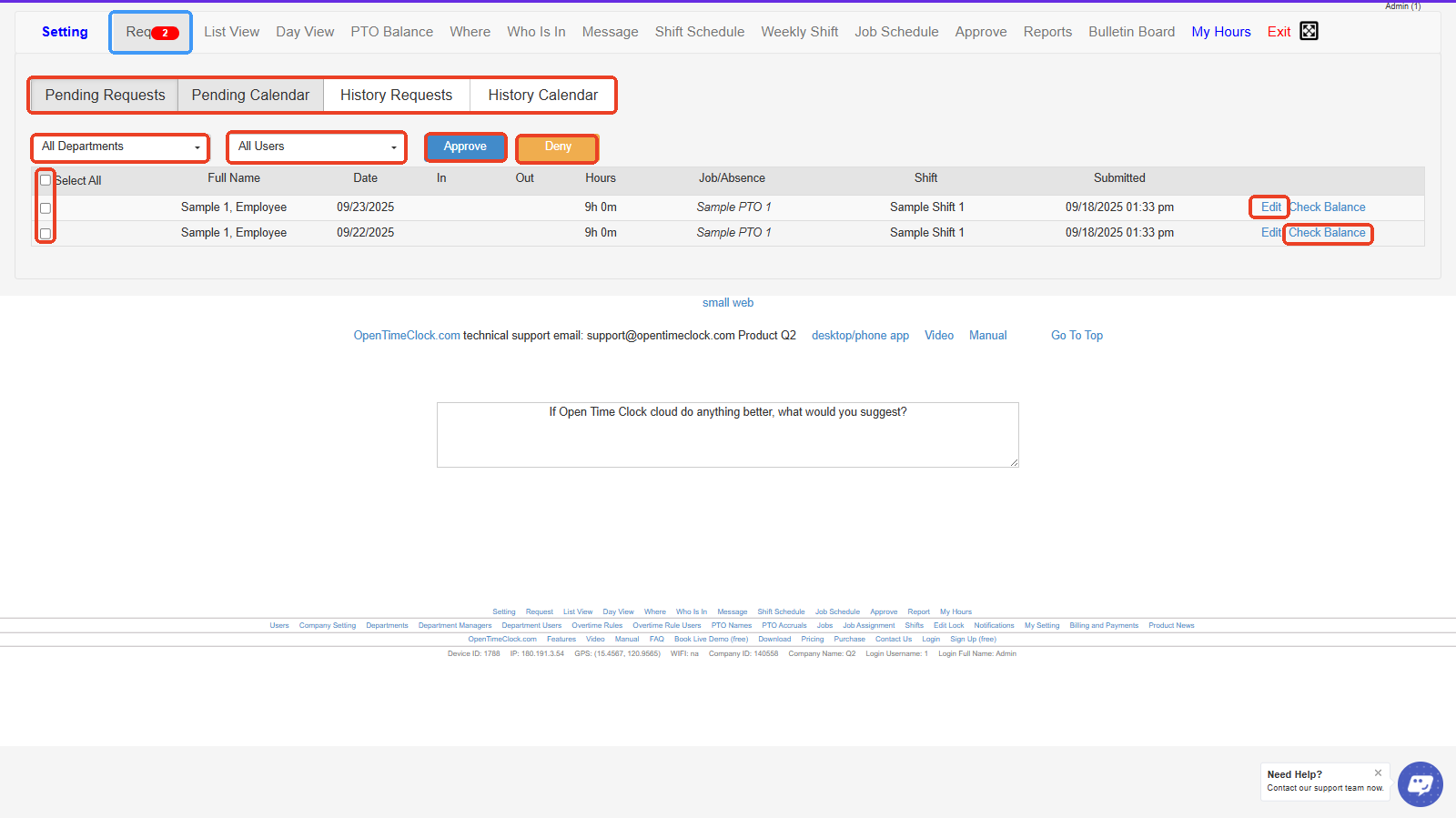Expand the All Departments dropdown
The height and width of the screenshot is (818, 1456).
pos(120,146)
